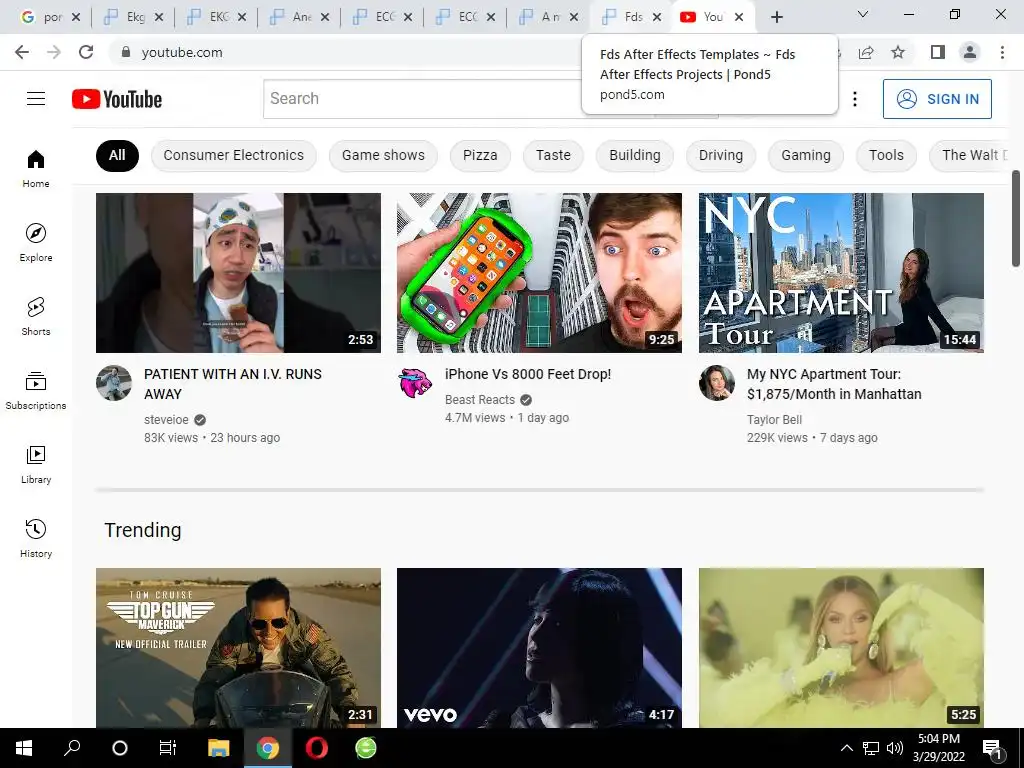
Task: Open the Taylor Bell channel avatar
Action: click(716, 383)
